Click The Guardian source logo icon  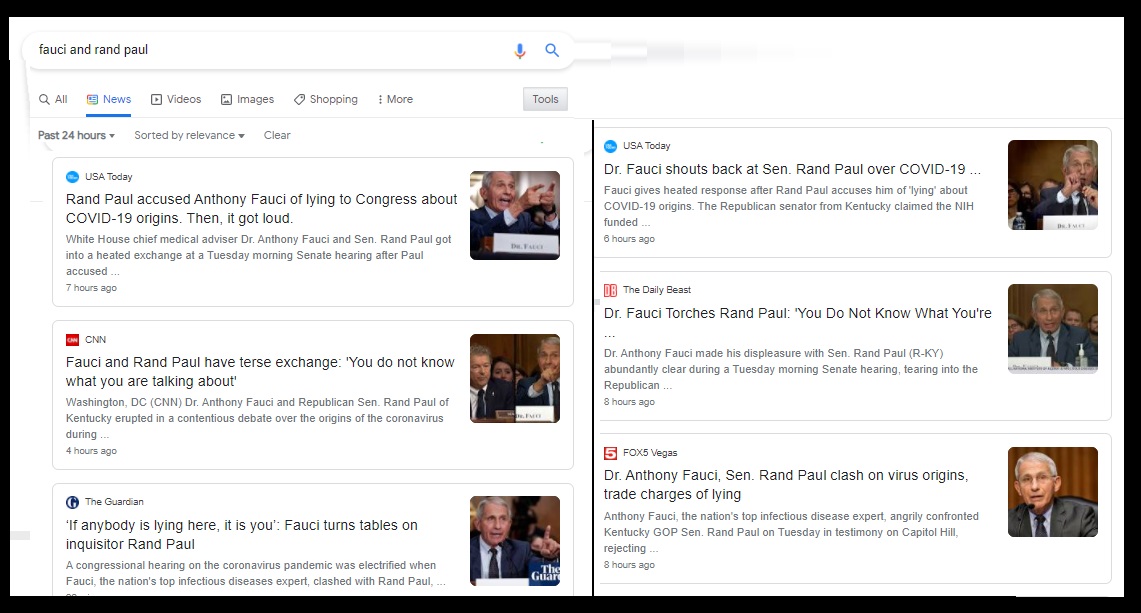(x=72, y=502)
